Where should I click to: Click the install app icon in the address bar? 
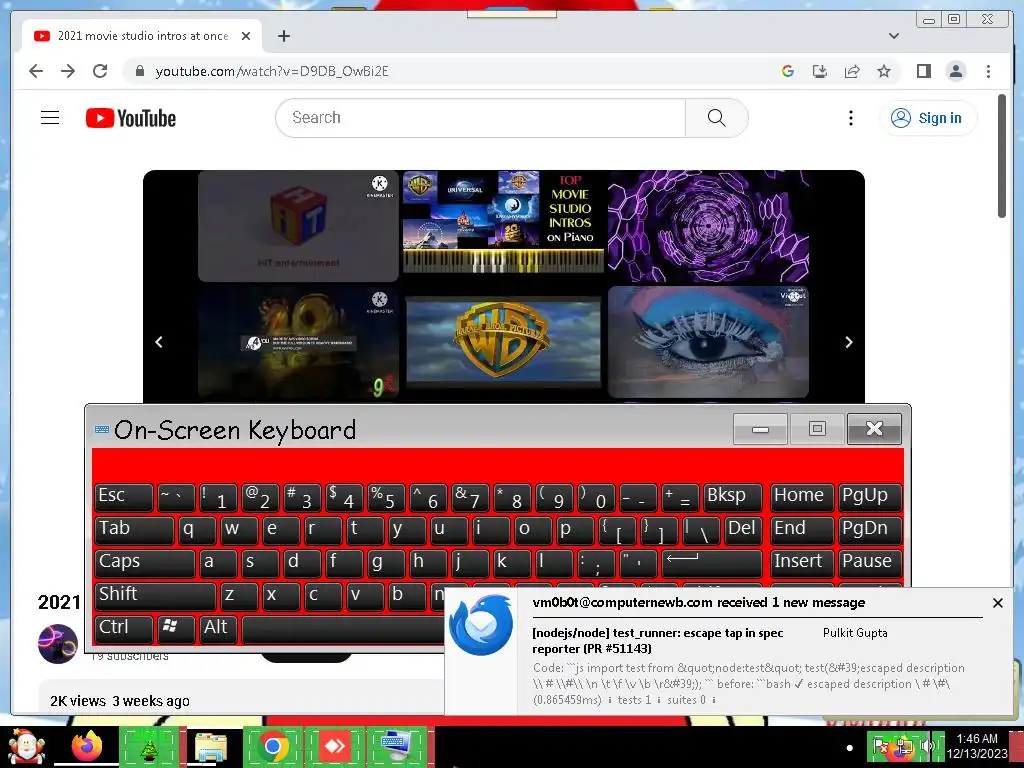820,71
